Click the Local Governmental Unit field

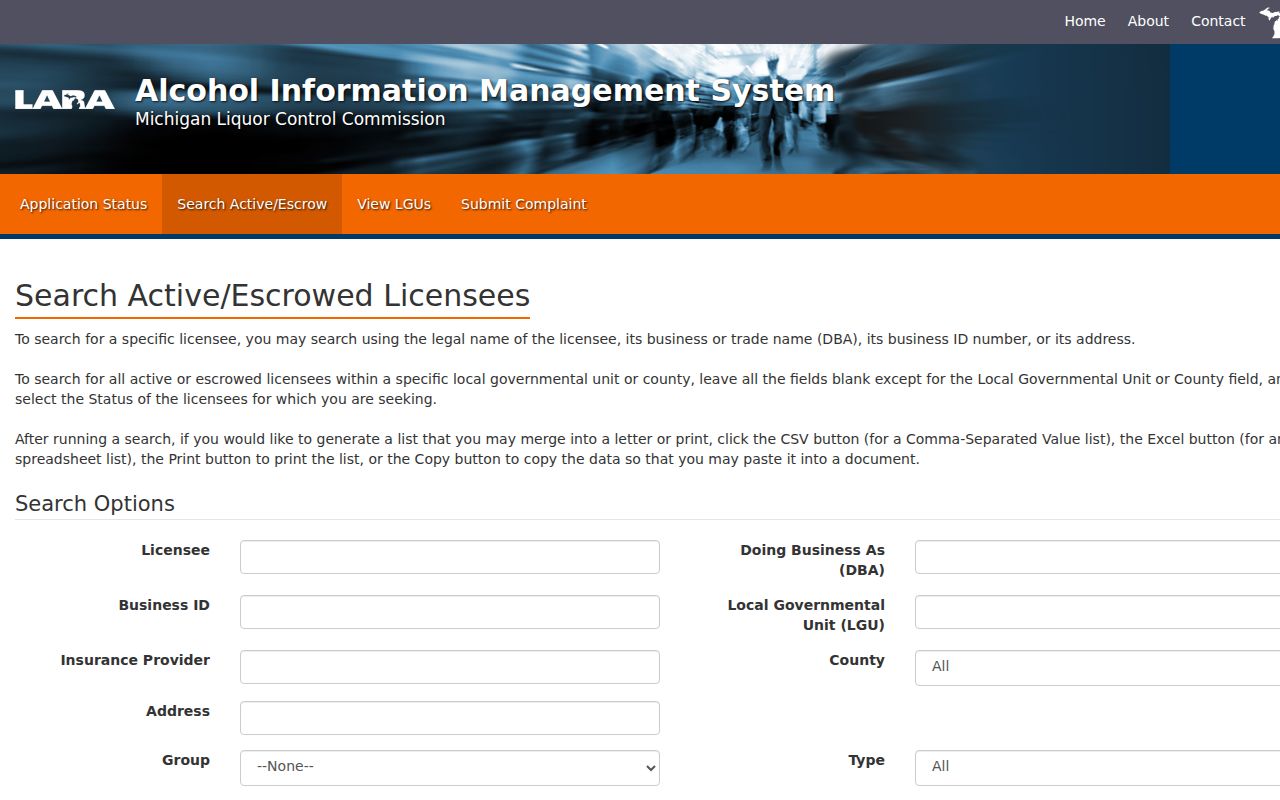[1097, 612]
